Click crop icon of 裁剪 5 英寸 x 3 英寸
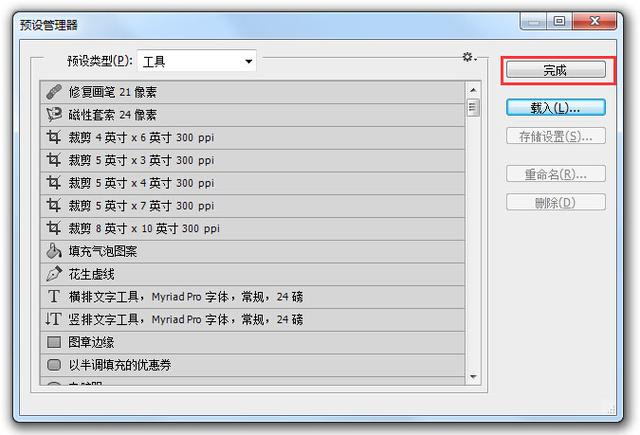The height and width of the screenshot is (435, 640). 54,160
